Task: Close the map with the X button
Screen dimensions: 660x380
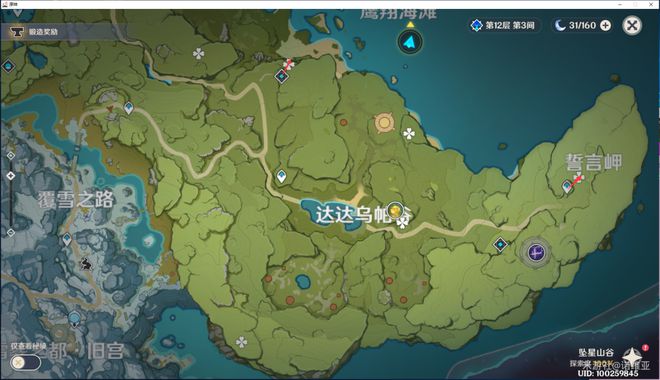Action: [632, 26]
